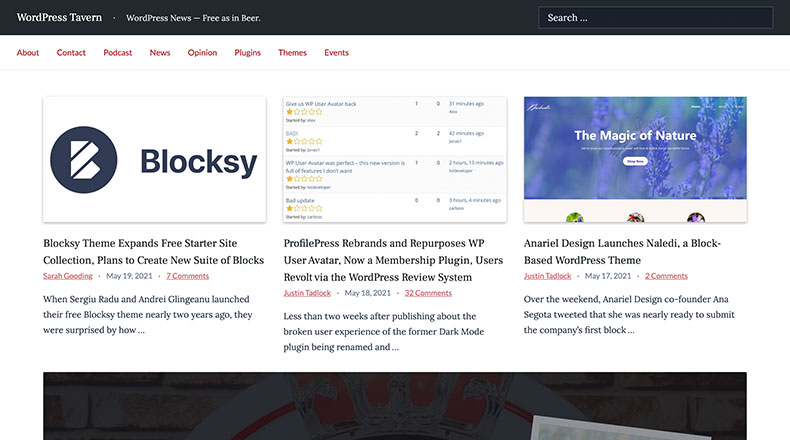The height and width of the screenshot is (440, 790).
Task: Click the excerpt about Dark Mode plugin
Action: (383, 332)
